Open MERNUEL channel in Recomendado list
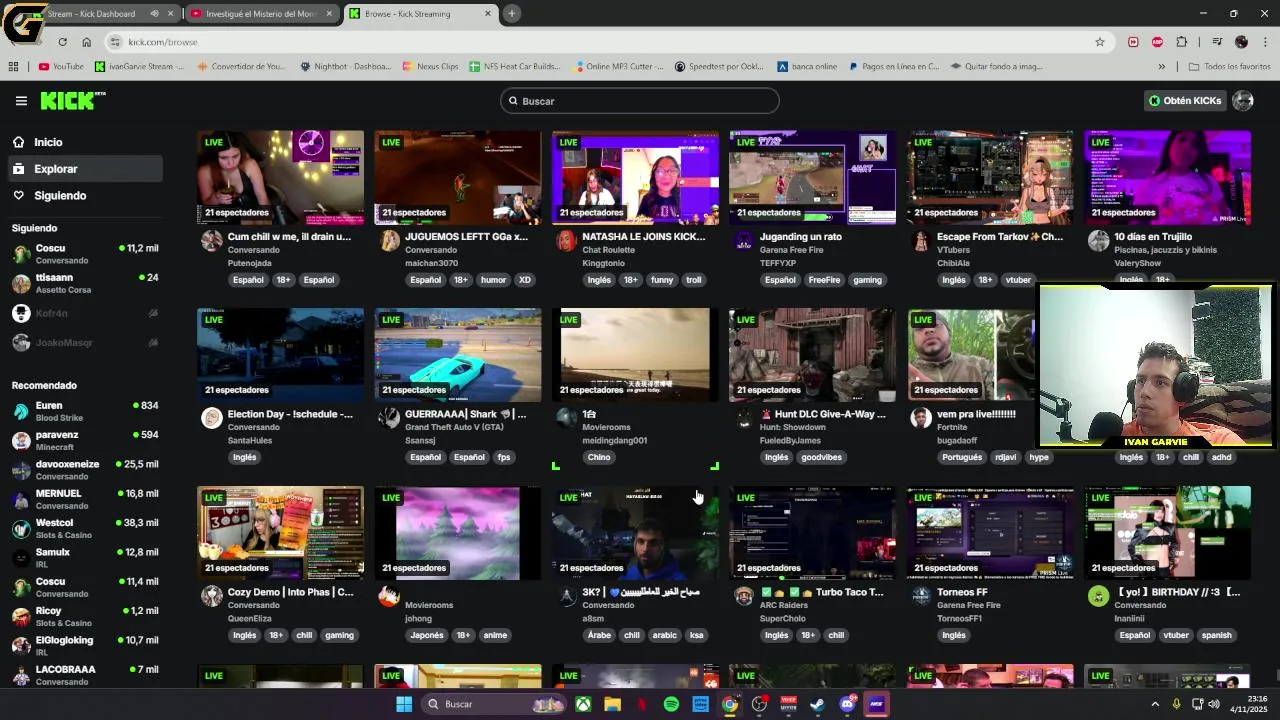Screen dimensions: 1280x720 tap(84, 499)
